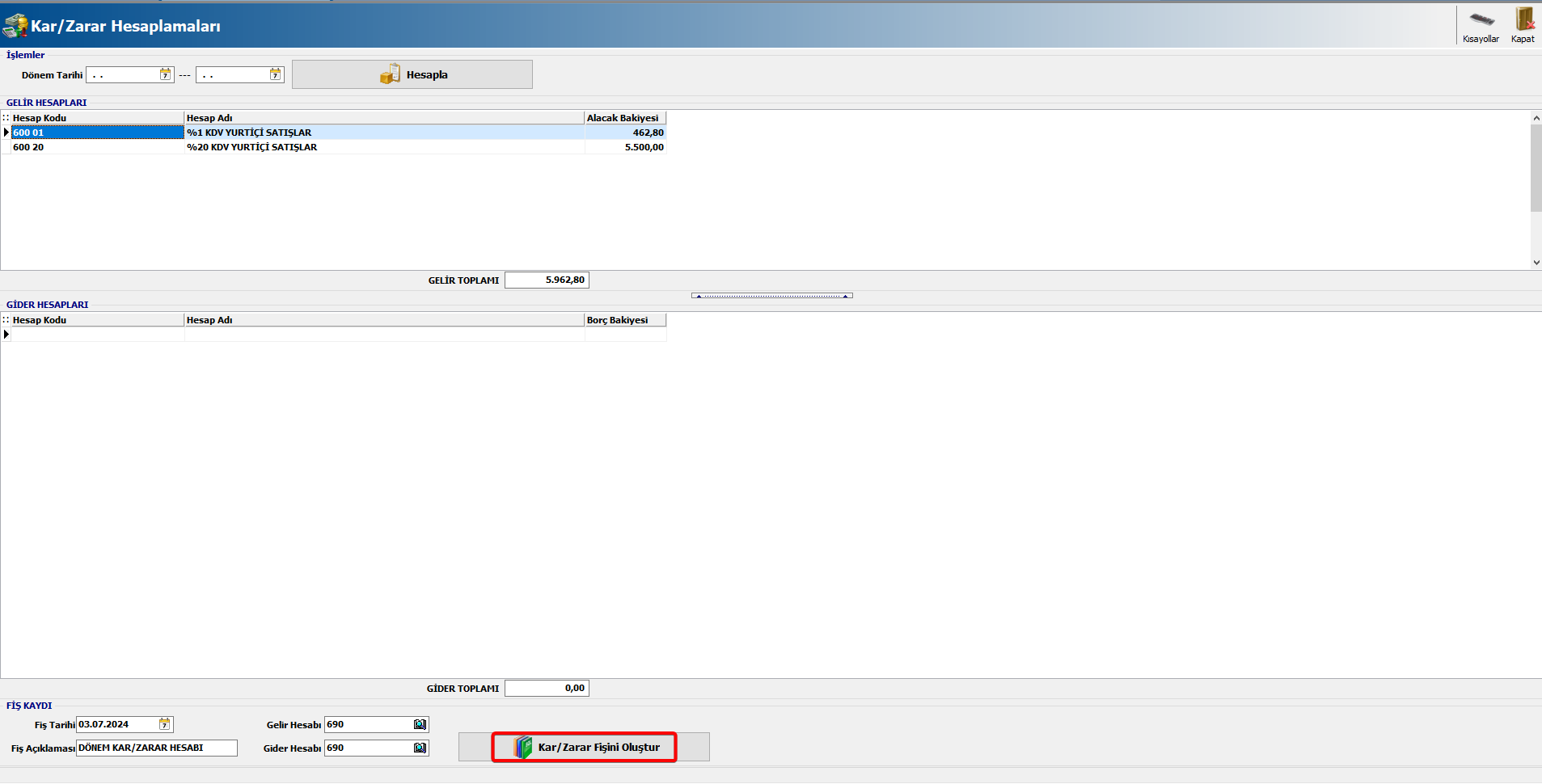Open calendar for end Dönem Tarihi
Viewport: 1542px width, 784px height.
[x=275, y=74]
